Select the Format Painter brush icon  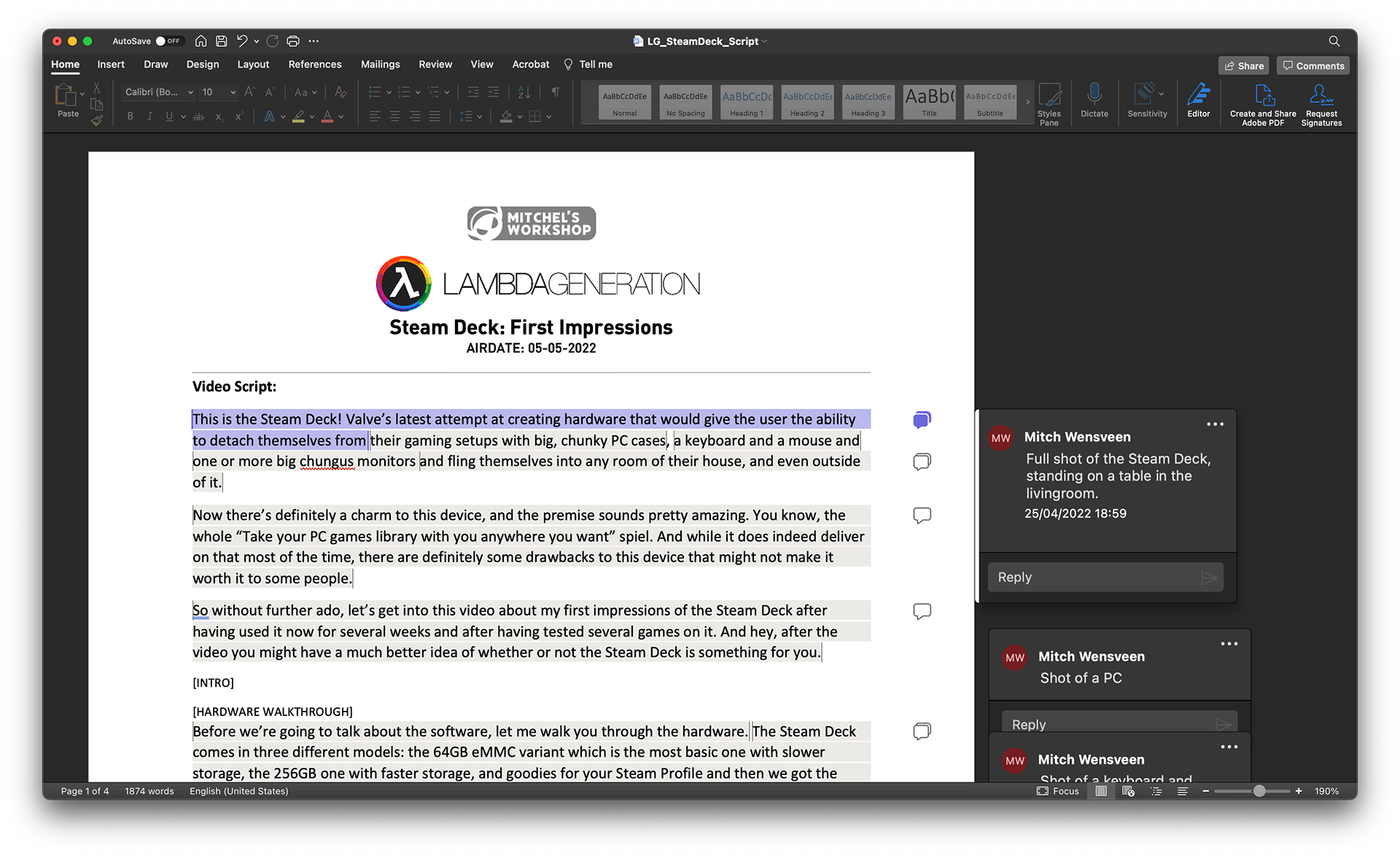(97, 121)
